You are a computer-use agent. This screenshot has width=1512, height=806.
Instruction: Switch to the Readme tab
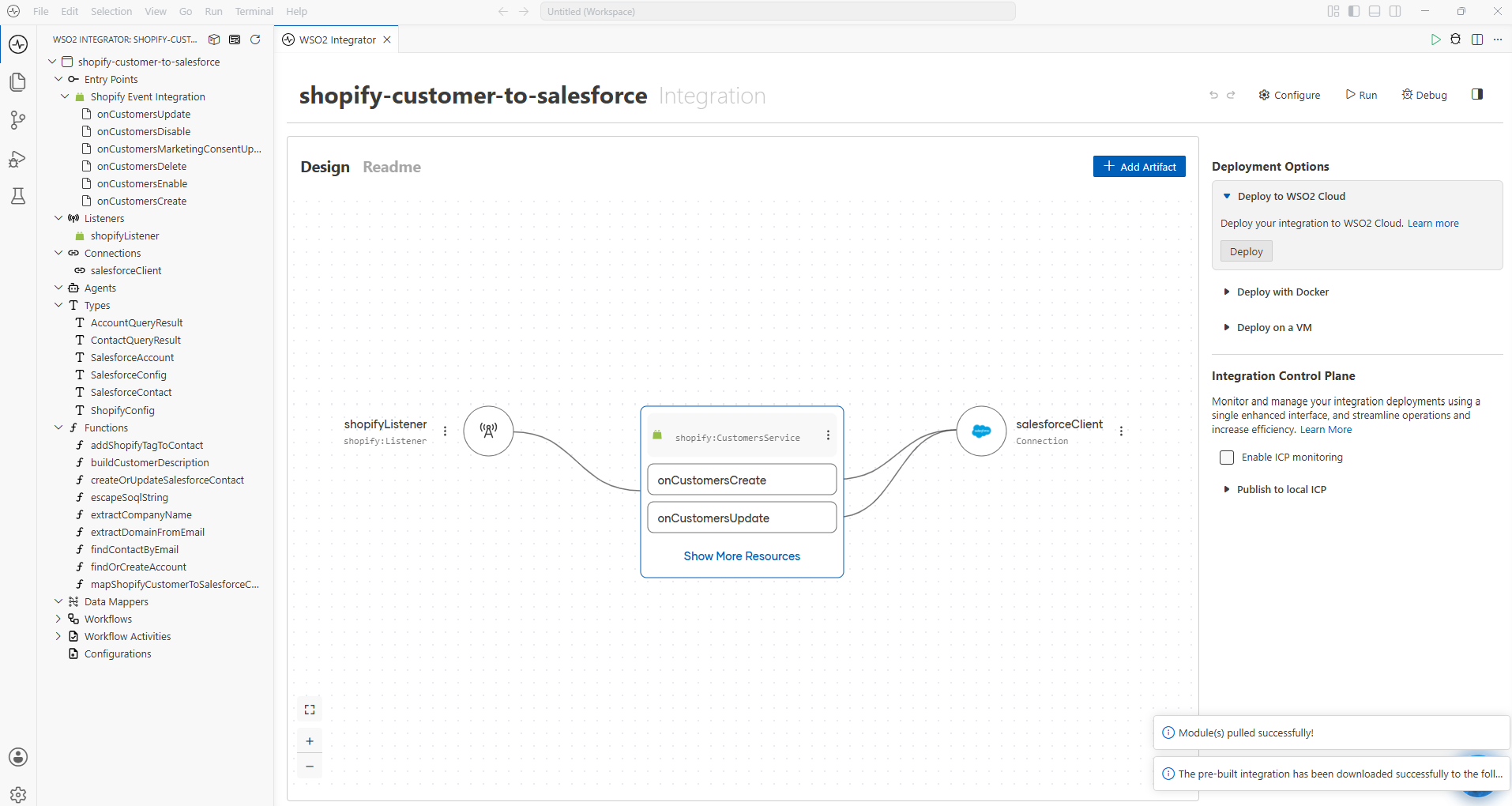[392, 167]
